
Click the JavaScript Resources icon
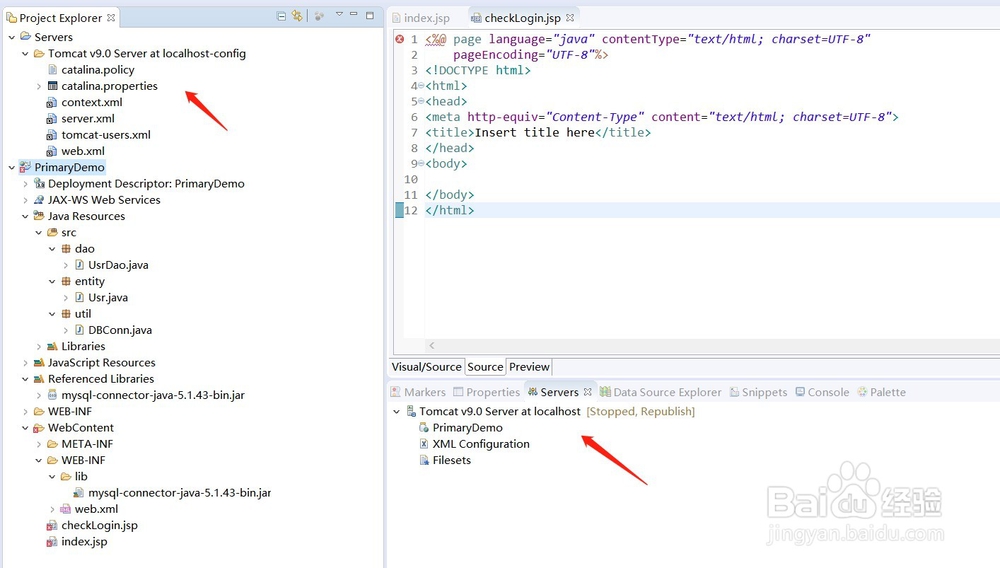[39, 363]
